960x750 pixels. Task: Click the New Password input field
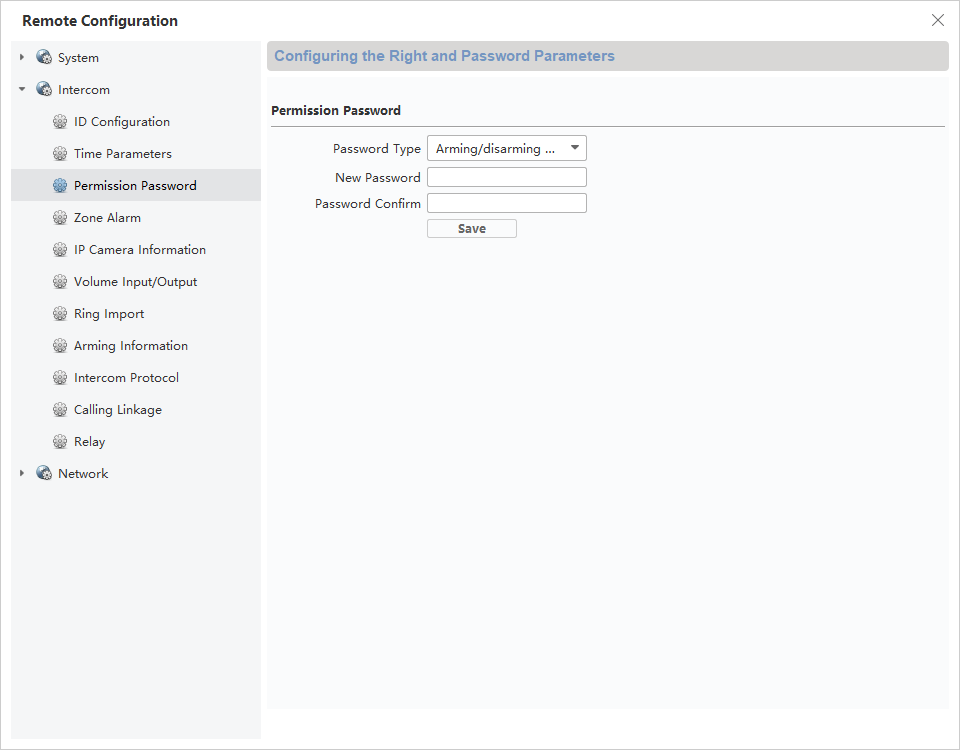click(x=506, y=177)
